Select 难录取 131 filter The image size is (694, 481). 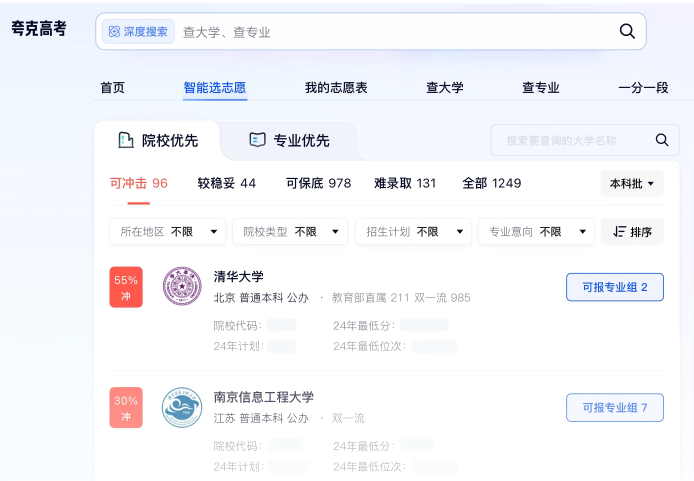[405, 183]
